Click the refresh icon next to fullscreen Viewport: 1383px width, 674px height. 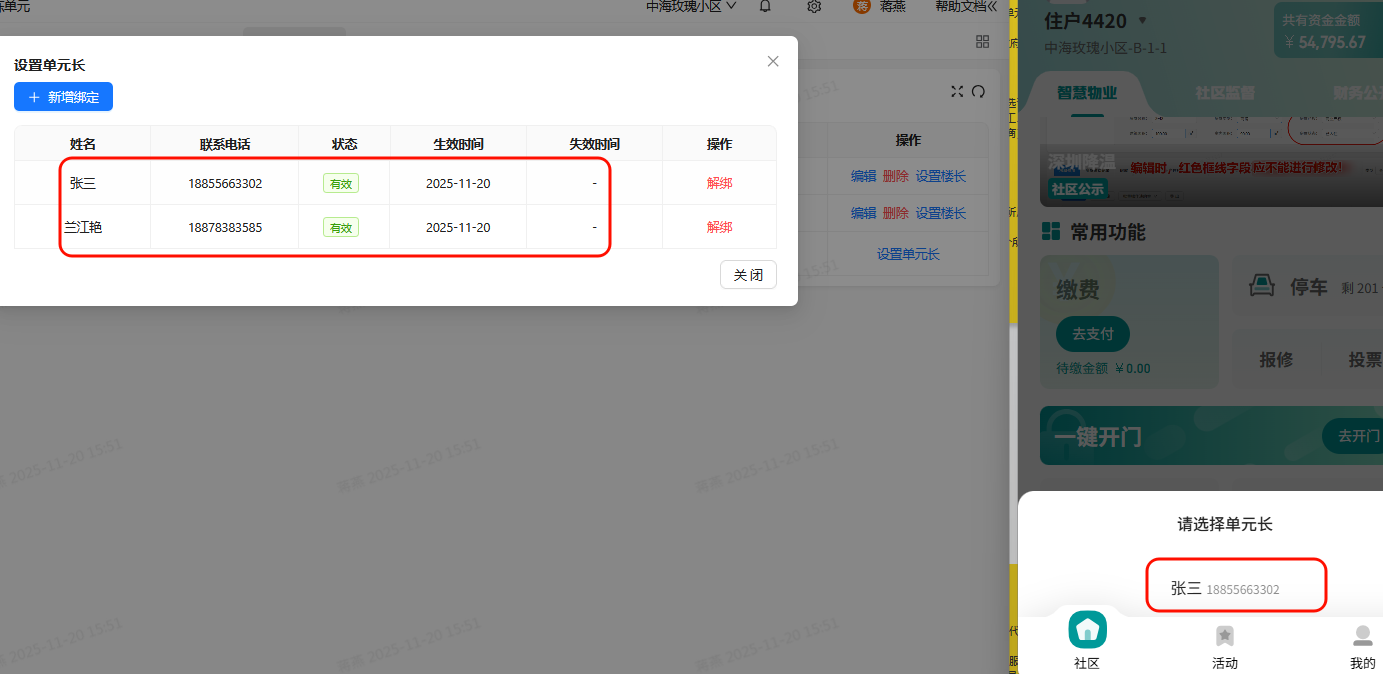pos(978,91)
